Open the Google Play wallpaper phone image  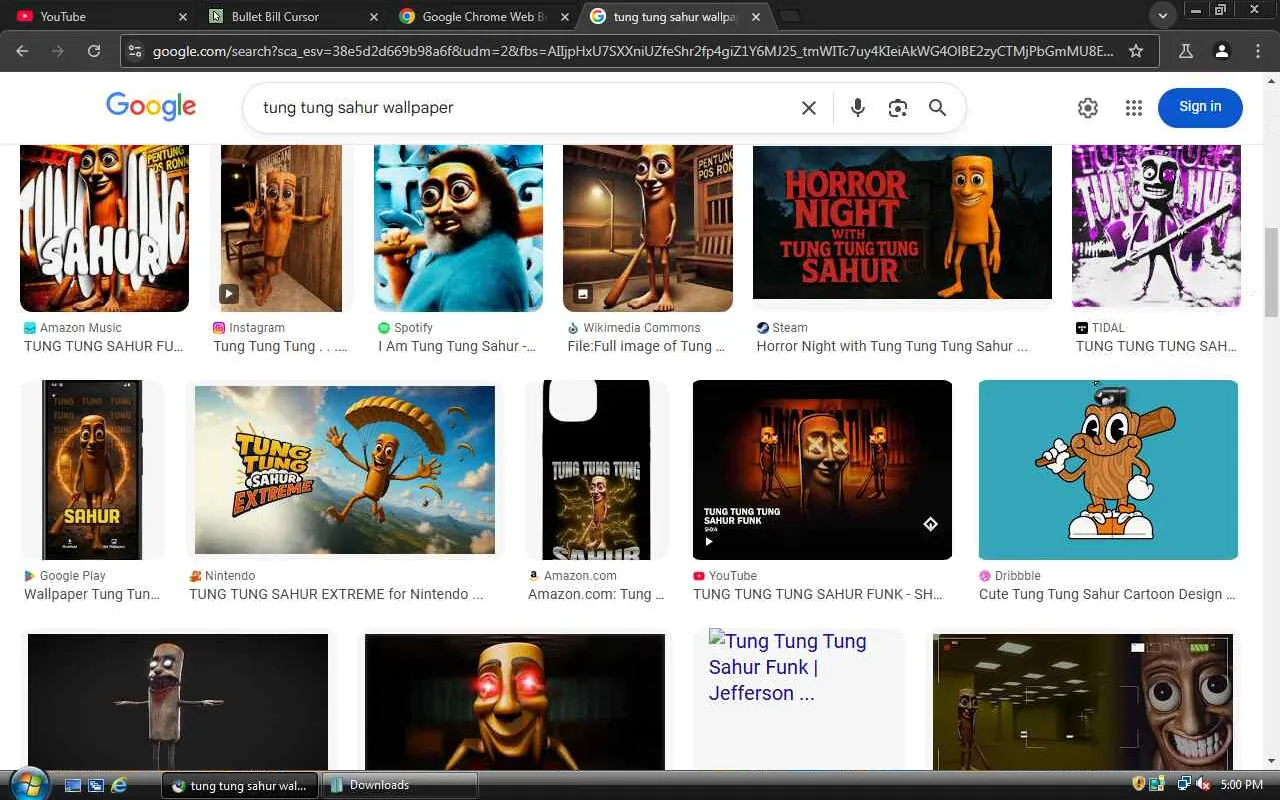(93, 470)
